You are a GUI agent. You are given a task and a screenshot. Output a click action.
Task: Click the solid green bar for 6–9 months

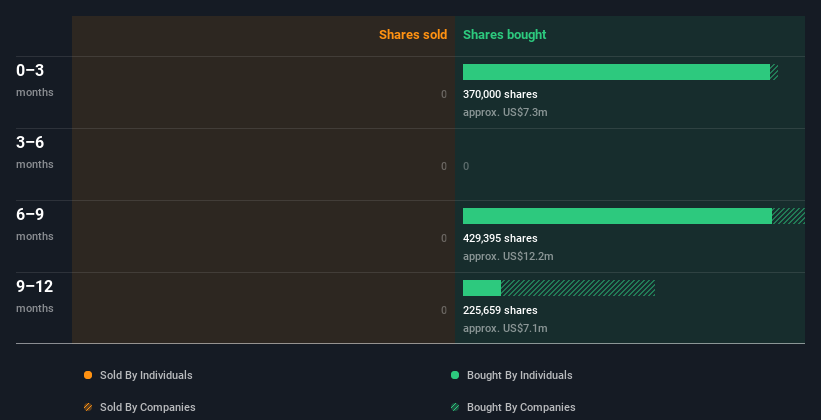pyautogui.click(x=617, y=216)
